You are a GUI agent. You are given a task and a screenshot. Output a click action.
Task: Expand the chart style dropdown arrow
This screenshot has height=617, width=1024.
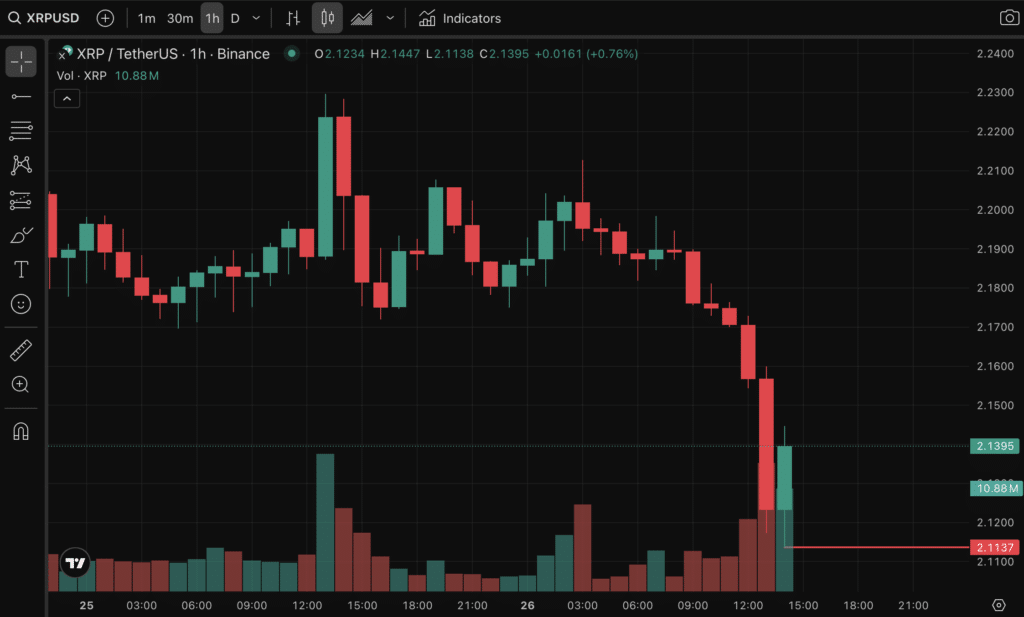[390, 18]
